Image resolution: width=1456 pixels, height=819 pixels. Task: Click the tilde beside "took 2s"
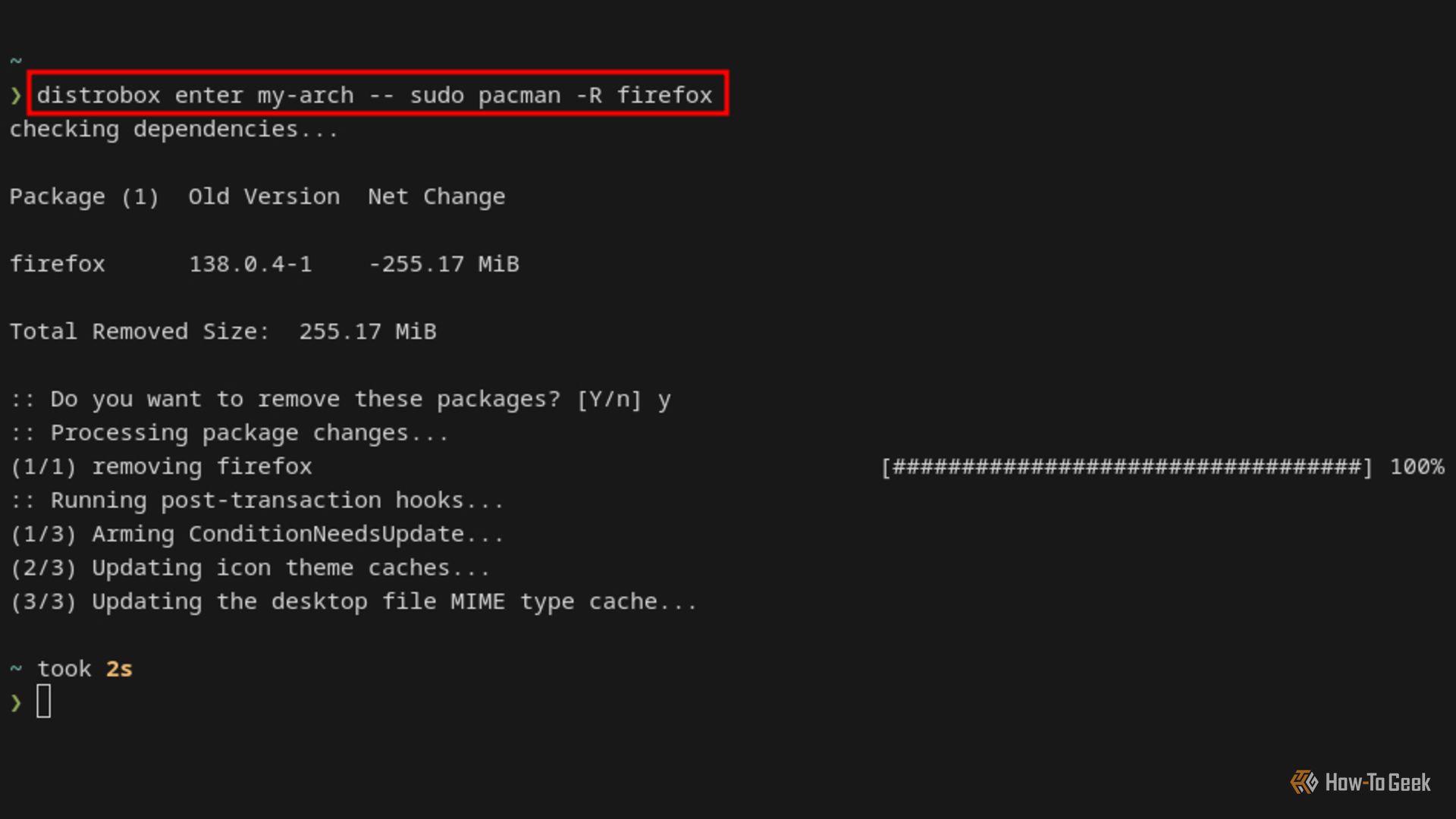(x=16, y=669)
